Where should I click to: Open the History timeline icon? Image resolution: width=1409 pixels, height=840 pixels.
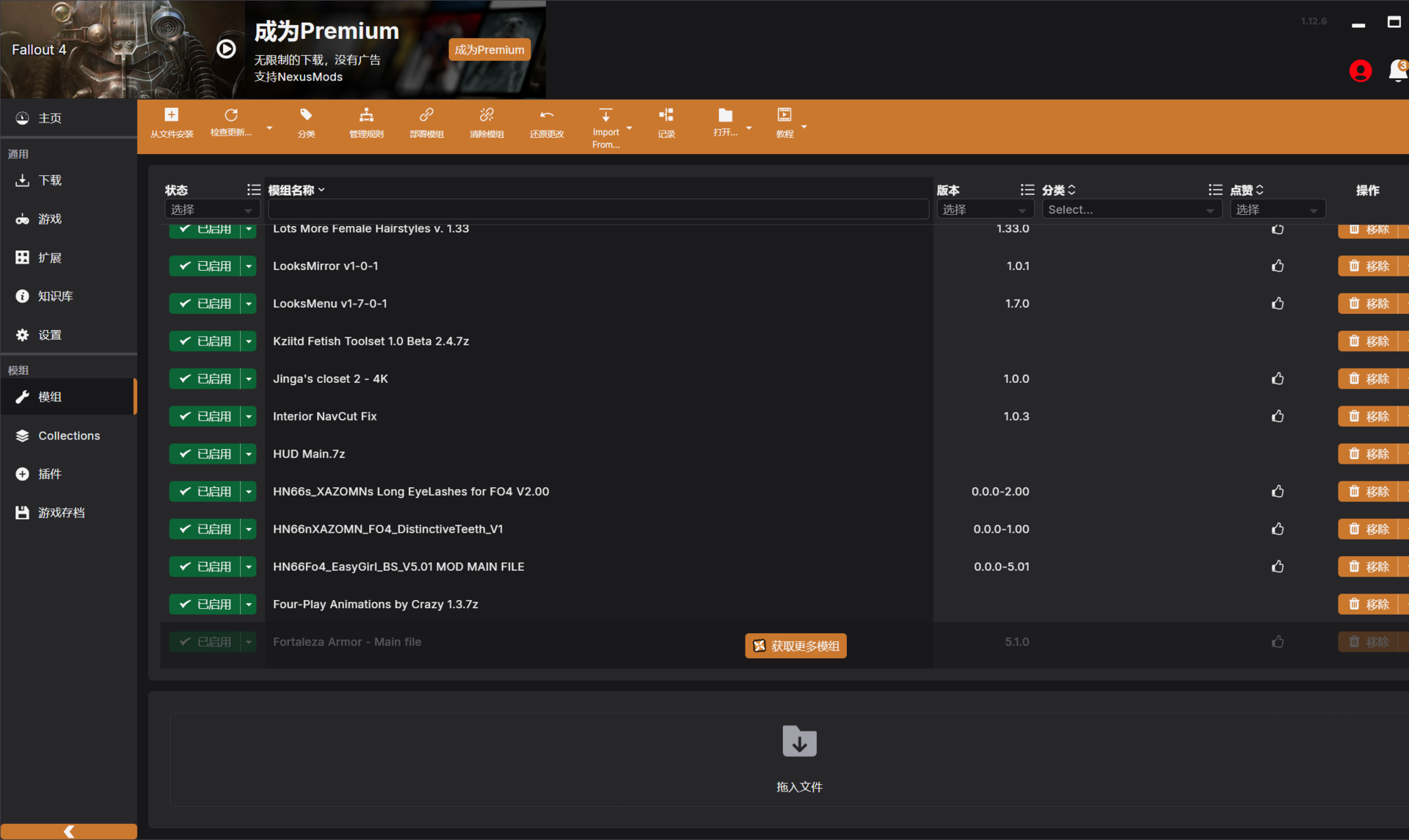pos(666,114)
